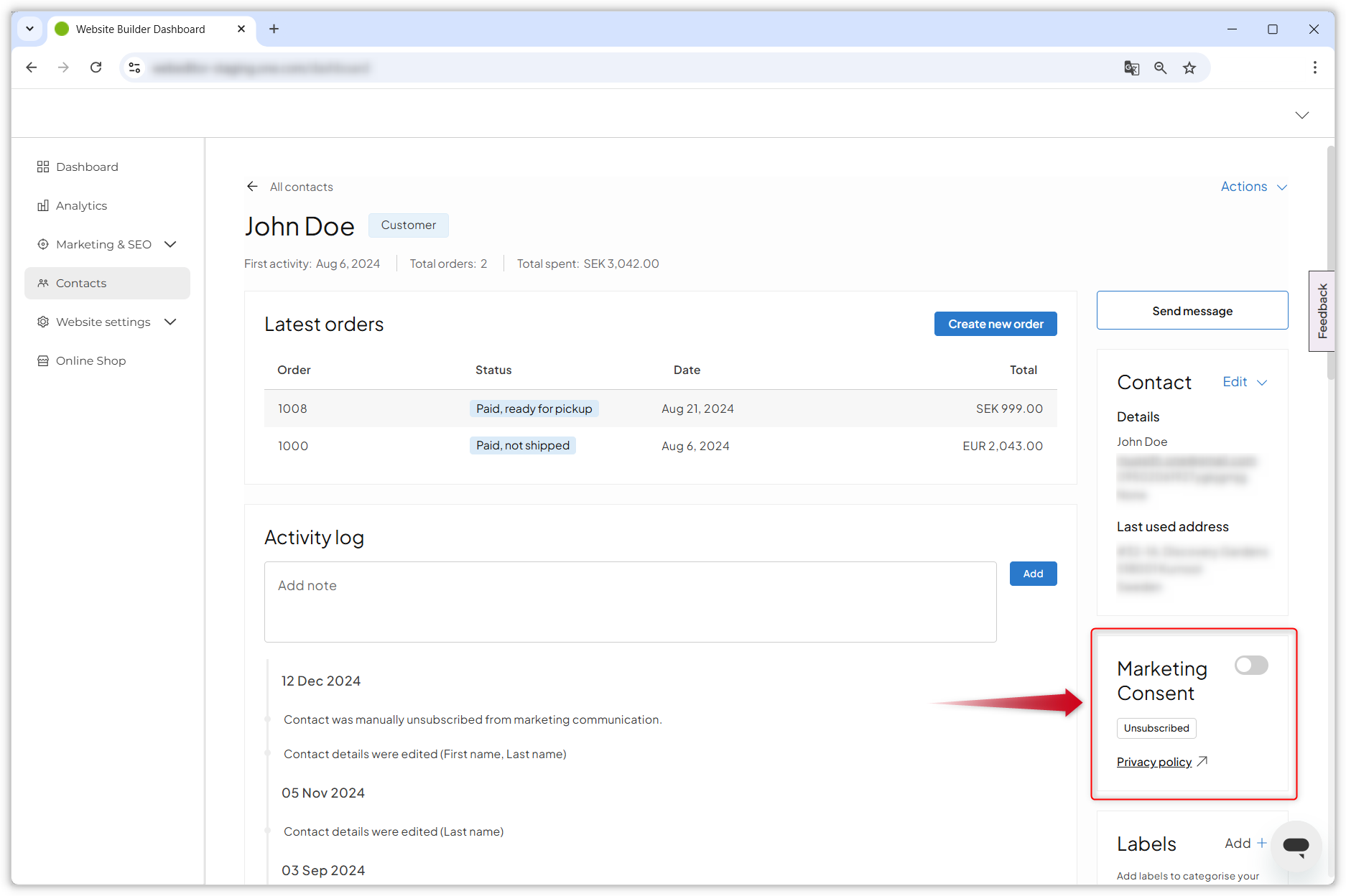Click the Create new order button
The width and height of the screenshot is (1346, 896).
995,324
